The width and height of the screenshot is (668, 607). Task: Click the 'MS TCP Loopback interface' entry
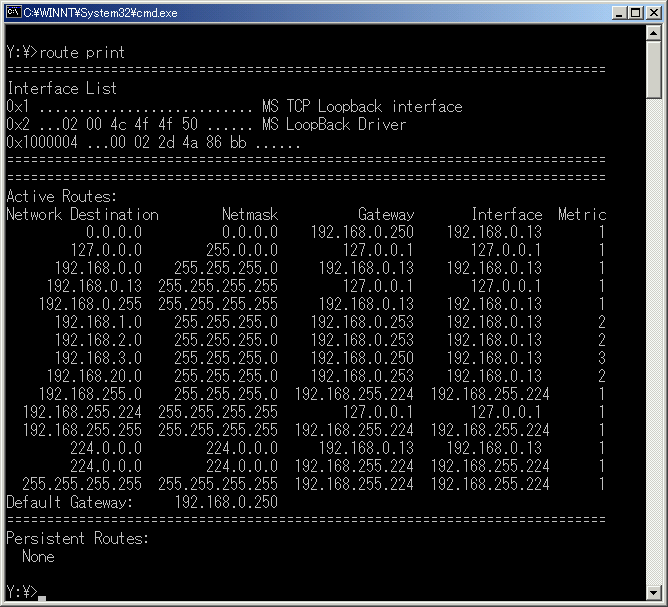click(361, 106)
